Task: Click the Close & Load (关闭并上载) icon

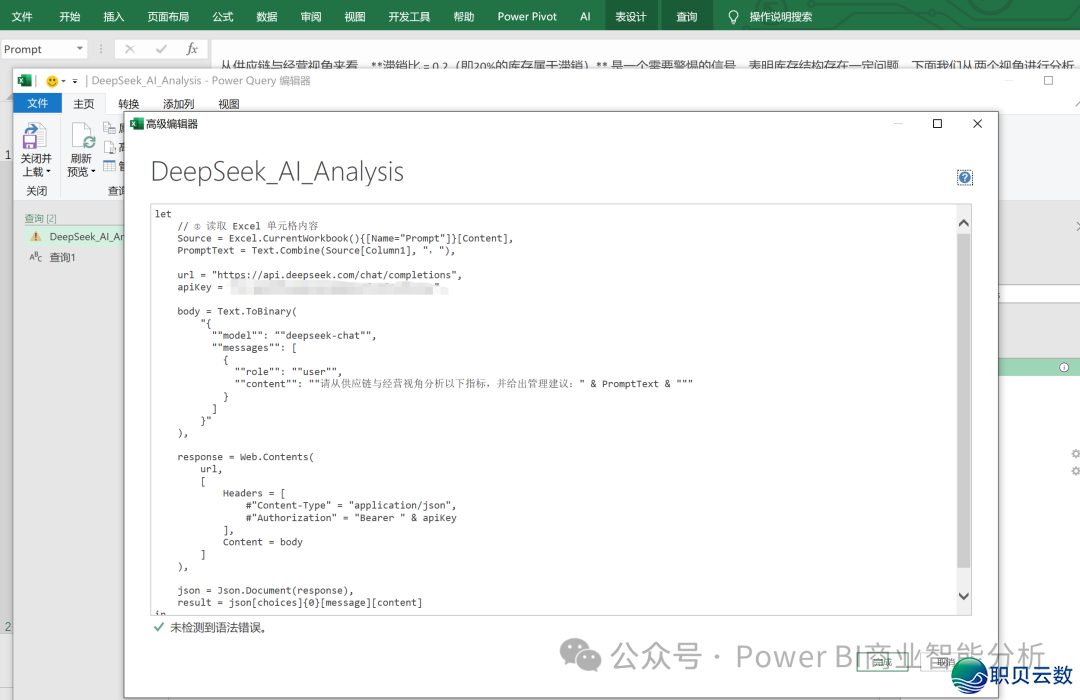Action: click(35, 136)
